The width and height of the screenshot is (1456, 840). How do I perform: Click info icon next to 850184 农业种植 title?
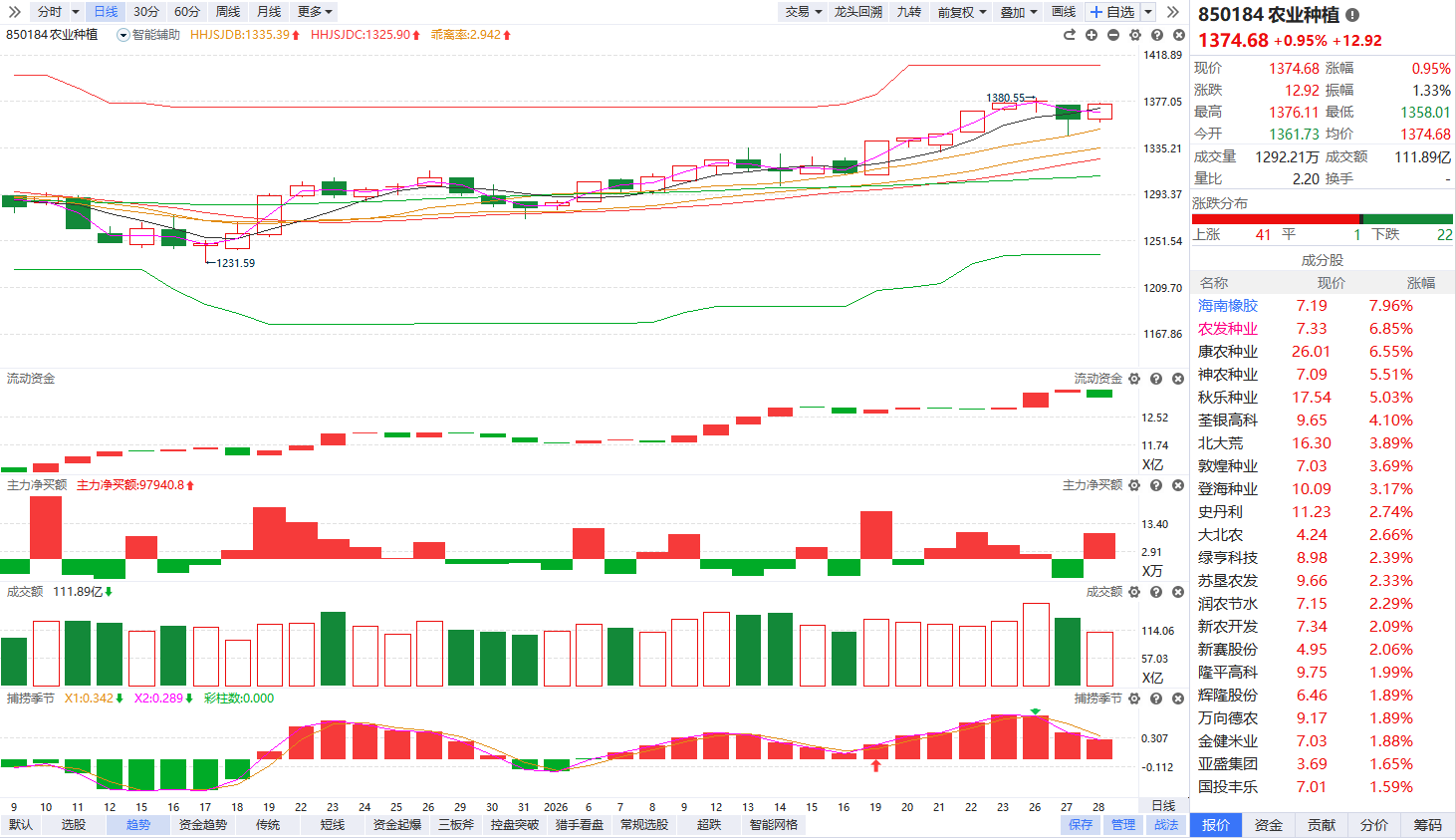tap(1352, 15)
